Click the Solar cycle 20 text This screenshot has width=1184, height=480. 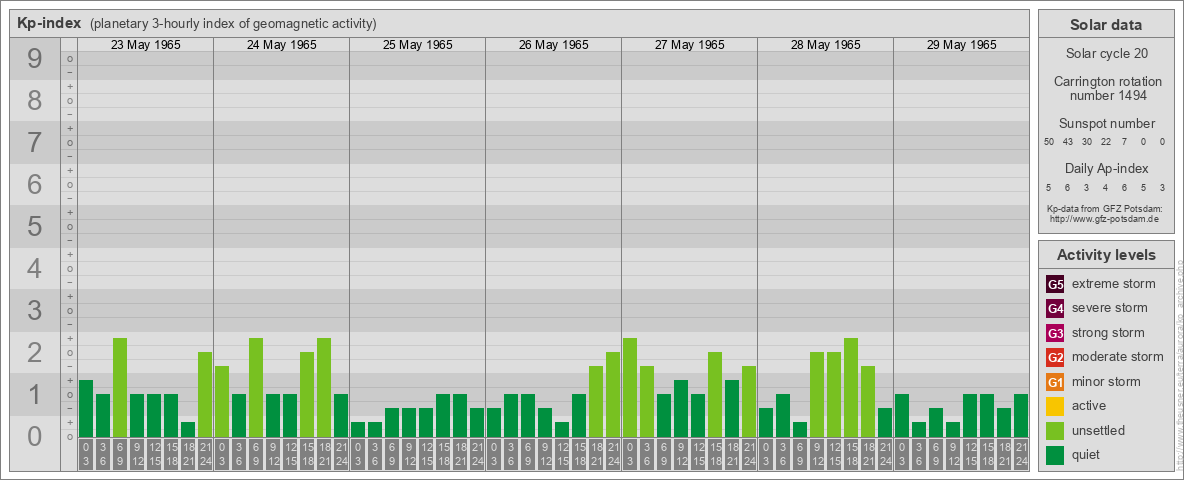tap(1106, 54)
